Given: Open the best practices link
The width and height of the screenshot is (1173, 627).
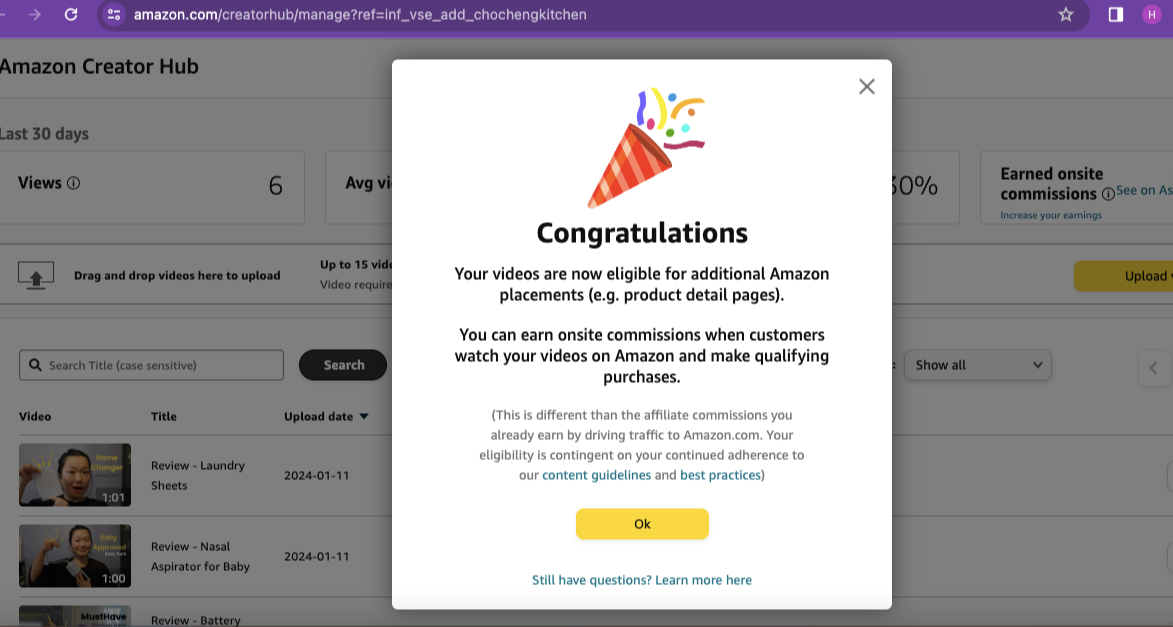Looking at the screenshot, I should [x=720, y=475].
